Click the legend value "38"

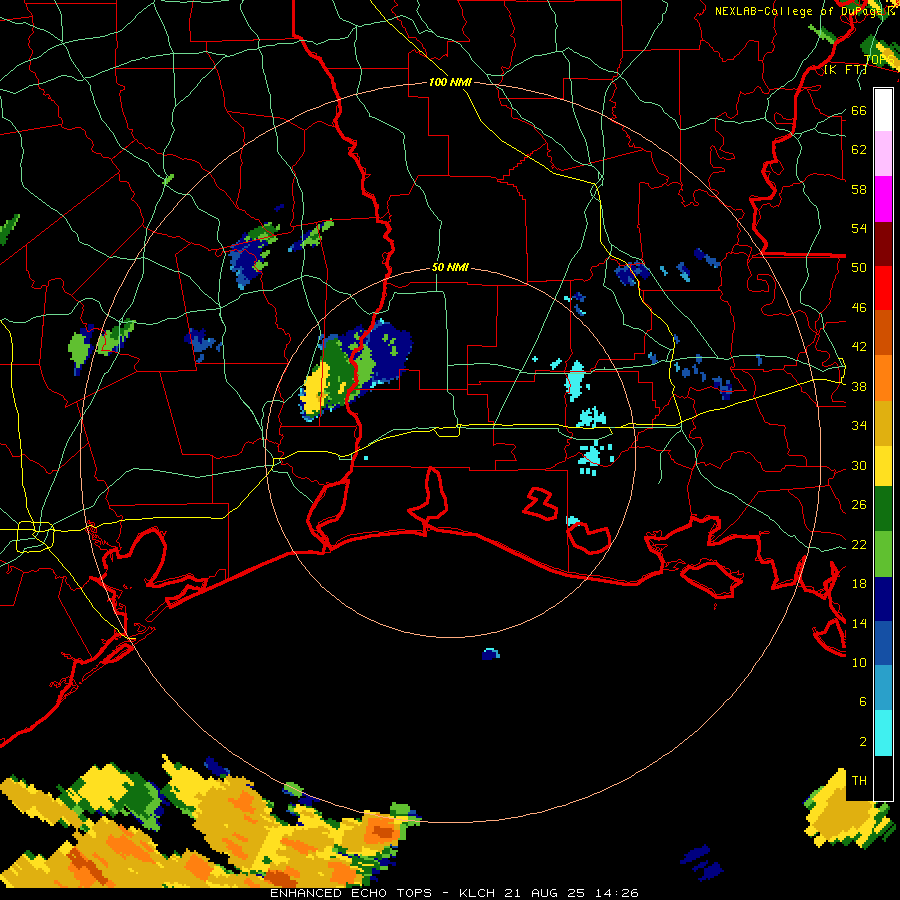(859, 387)
